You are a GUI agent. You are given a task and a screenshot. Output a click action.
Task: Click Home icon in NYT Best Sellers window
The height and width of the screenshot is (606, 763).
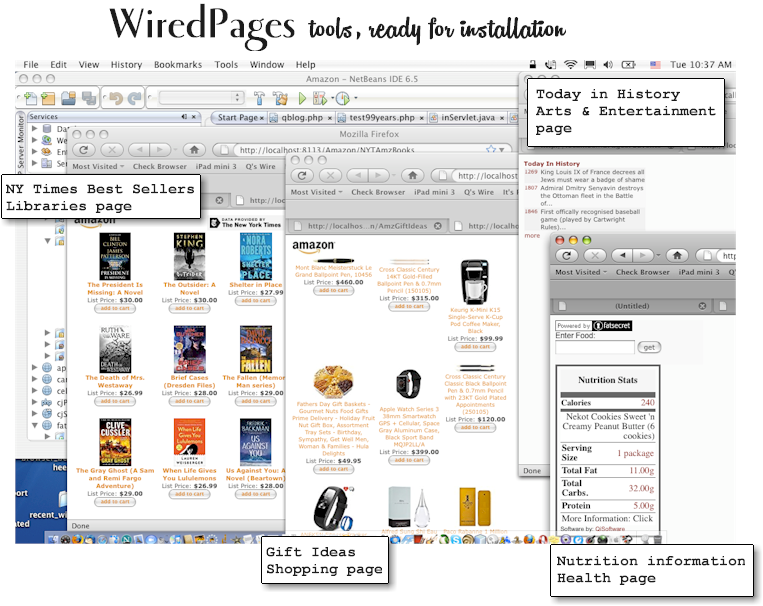point(194,150)
